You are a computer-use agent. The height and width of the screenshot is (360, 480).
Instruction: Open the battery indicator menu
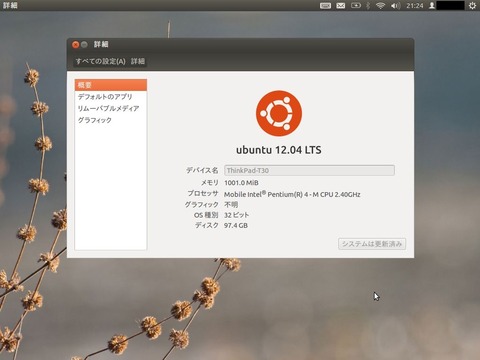[356, 6]
